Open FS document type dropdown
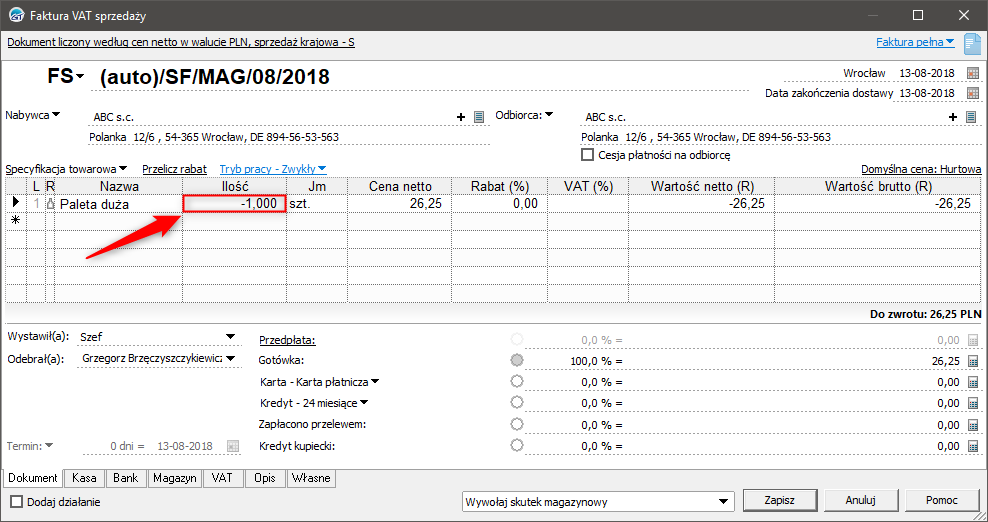 coord(80,77)
